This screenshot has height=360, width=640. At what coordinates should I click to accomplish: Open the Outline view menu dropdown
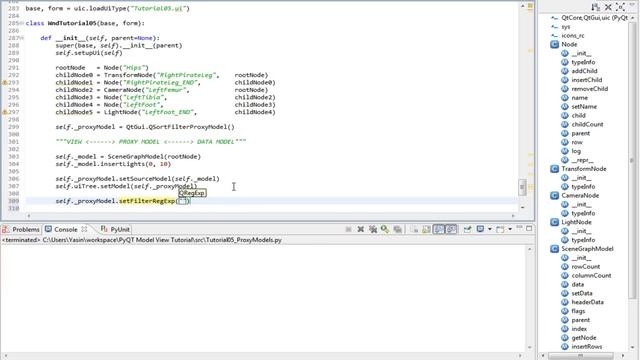pos(632,4)
